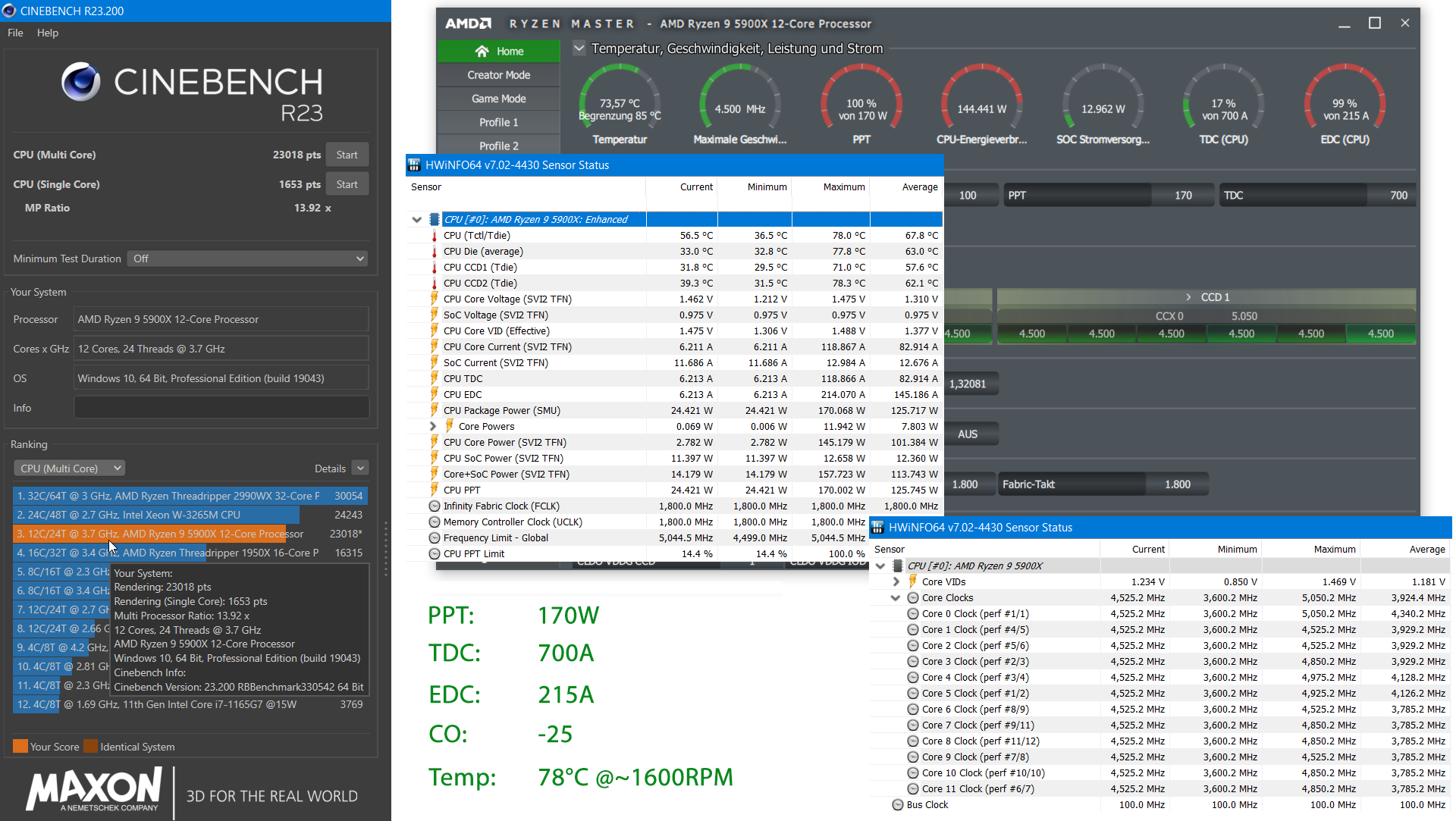1456x821 pixels.
Task: Collapse the Temperatur, Geschwindigkeit section chevron
Action: pos(579,49)
